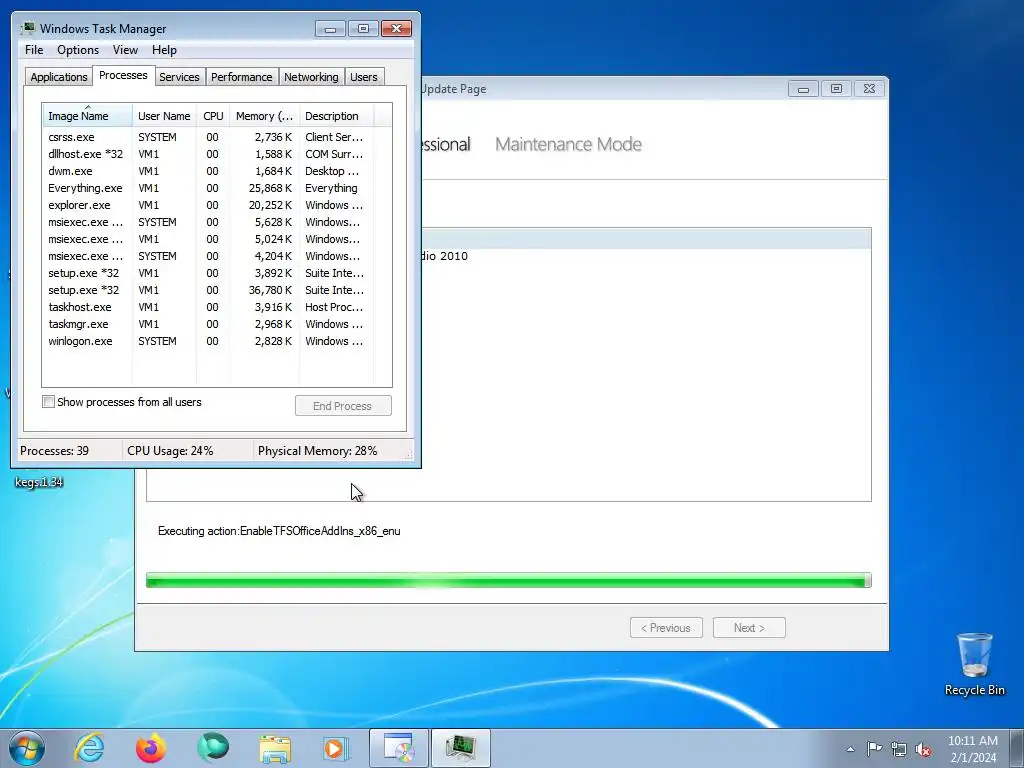
Task: Sort processes by Description column header
Action: click(336, 116)
